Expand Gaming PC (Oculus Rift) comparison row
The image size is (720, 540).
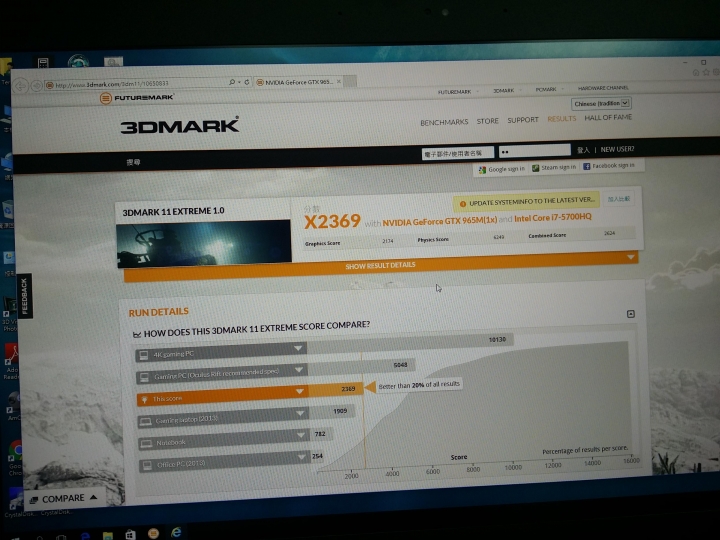(222, 374)
